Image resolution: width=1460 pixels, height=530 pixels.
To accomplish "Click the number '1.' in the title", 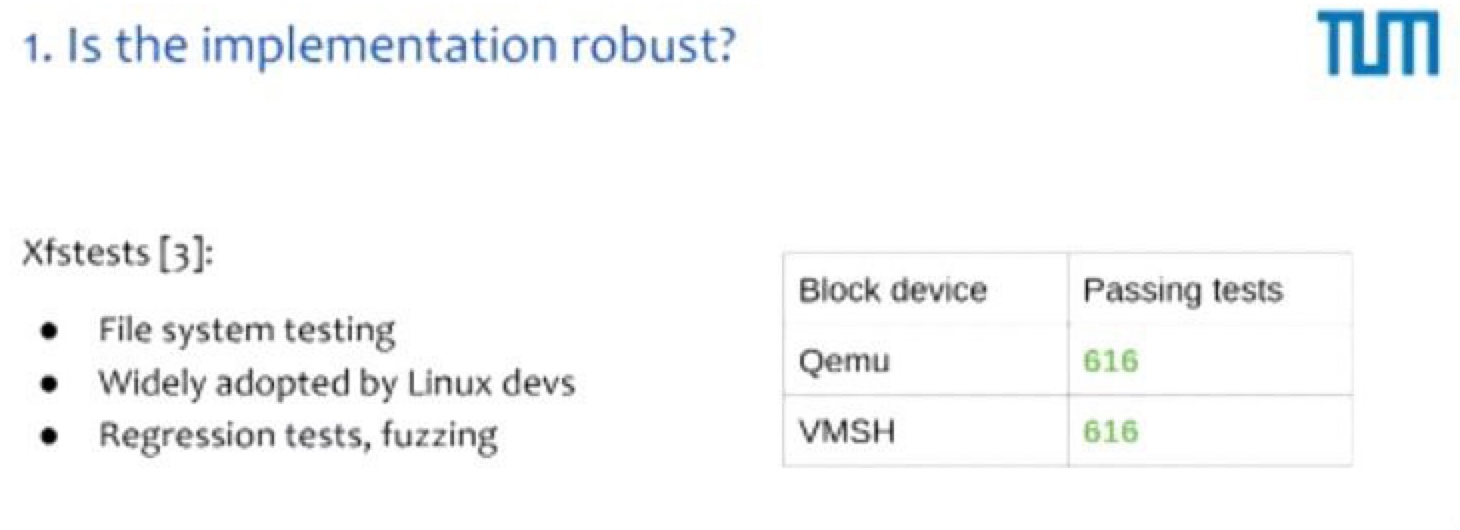I will click(36, 48).
